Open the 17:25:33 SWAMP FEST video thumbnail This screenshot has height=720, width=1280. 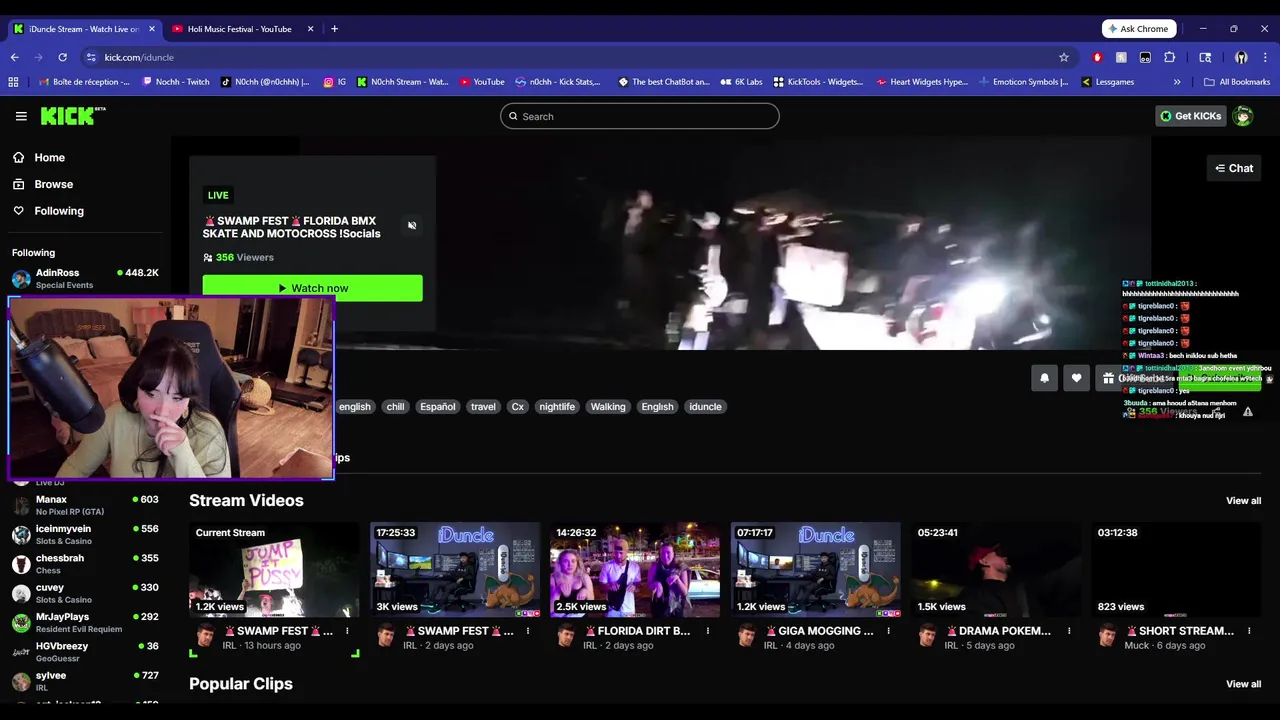[x=455, y=570]
